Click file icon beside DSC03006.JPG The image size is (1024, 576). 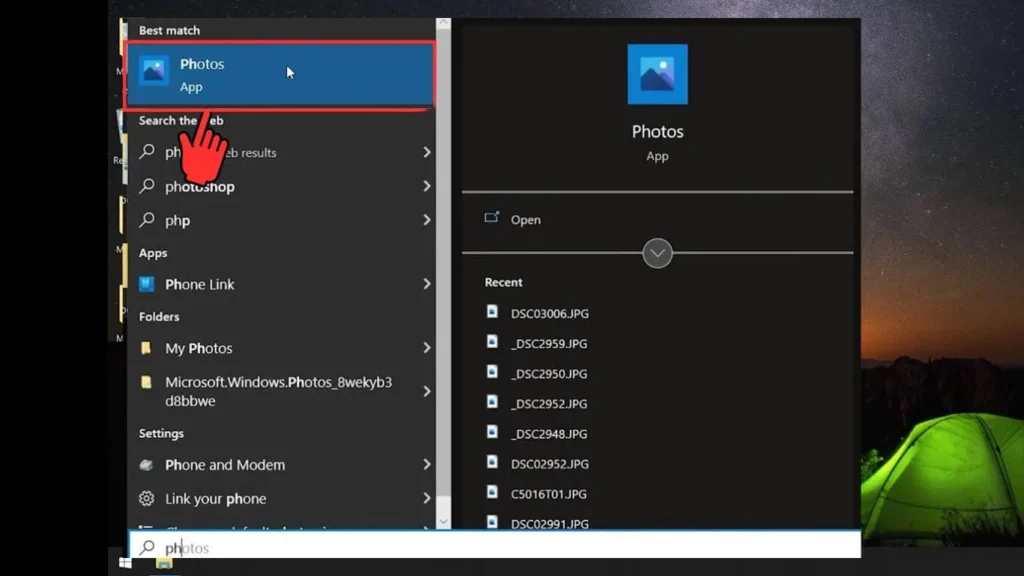[x=492, y=312]
